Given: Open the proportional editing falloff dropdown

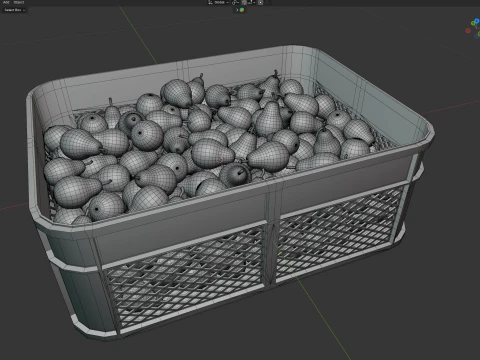Looking at the screenshot, I should (268, 2).
